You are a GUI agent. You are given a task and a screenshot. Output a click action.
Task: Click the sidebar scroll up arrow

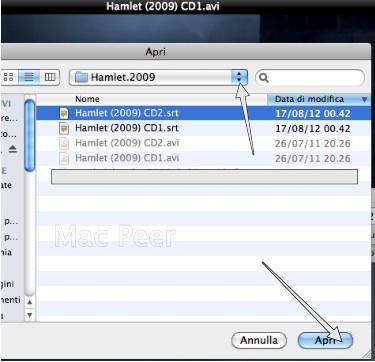pos(30,303)
